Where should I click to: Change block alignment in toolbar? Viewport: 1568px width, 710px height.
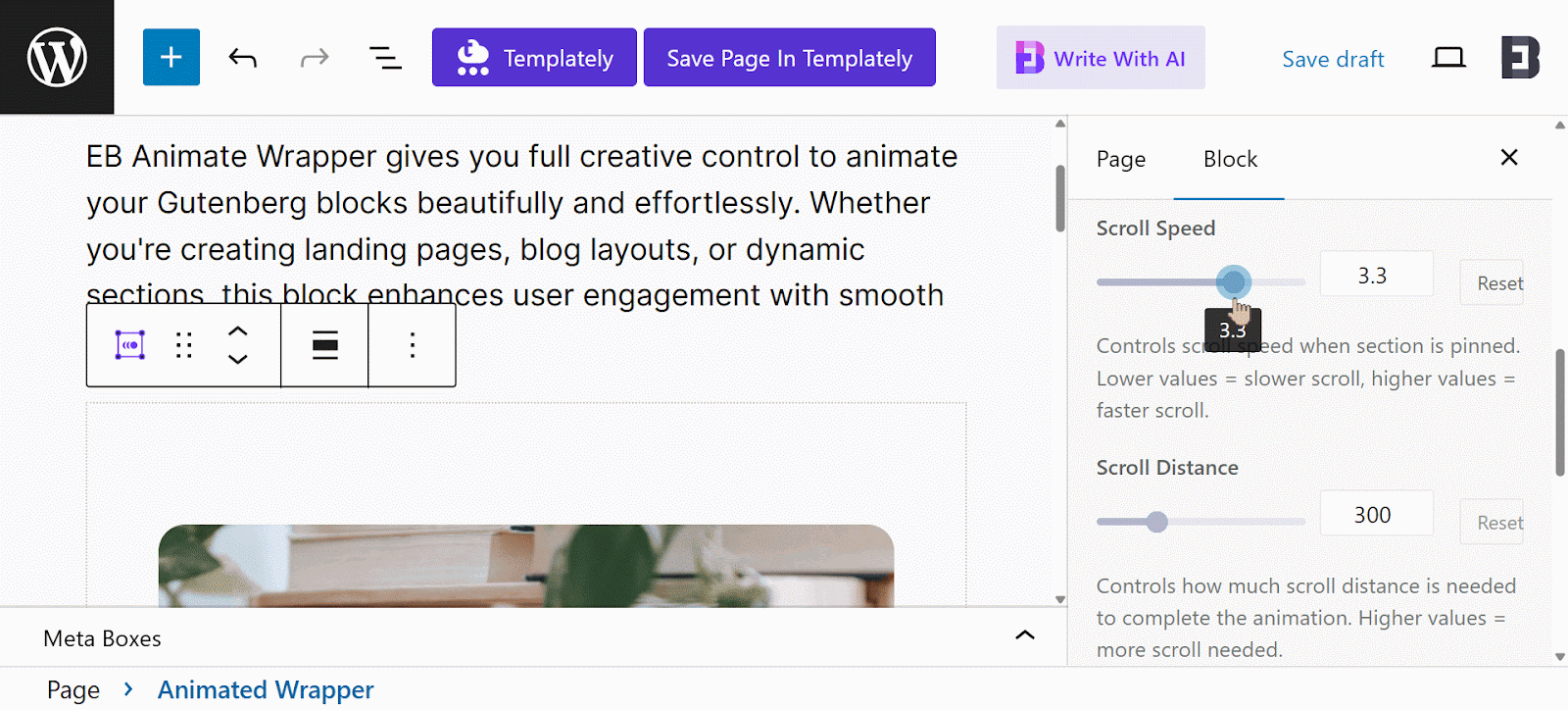click(324, 345)
